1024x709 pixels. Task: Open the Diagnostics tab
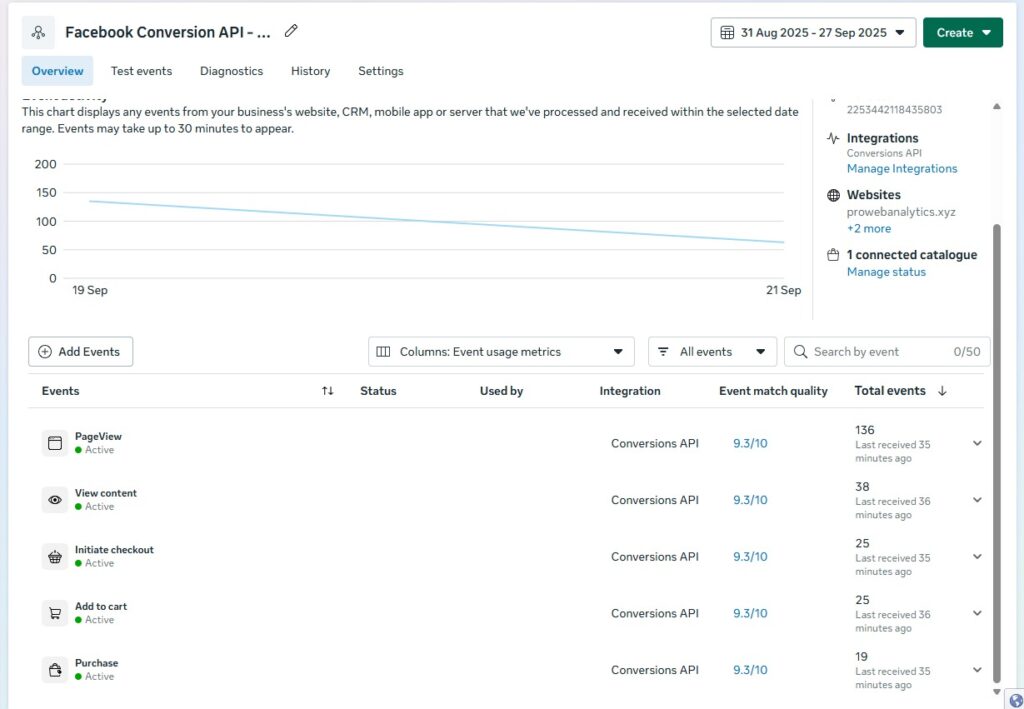[x=231, y=71]
